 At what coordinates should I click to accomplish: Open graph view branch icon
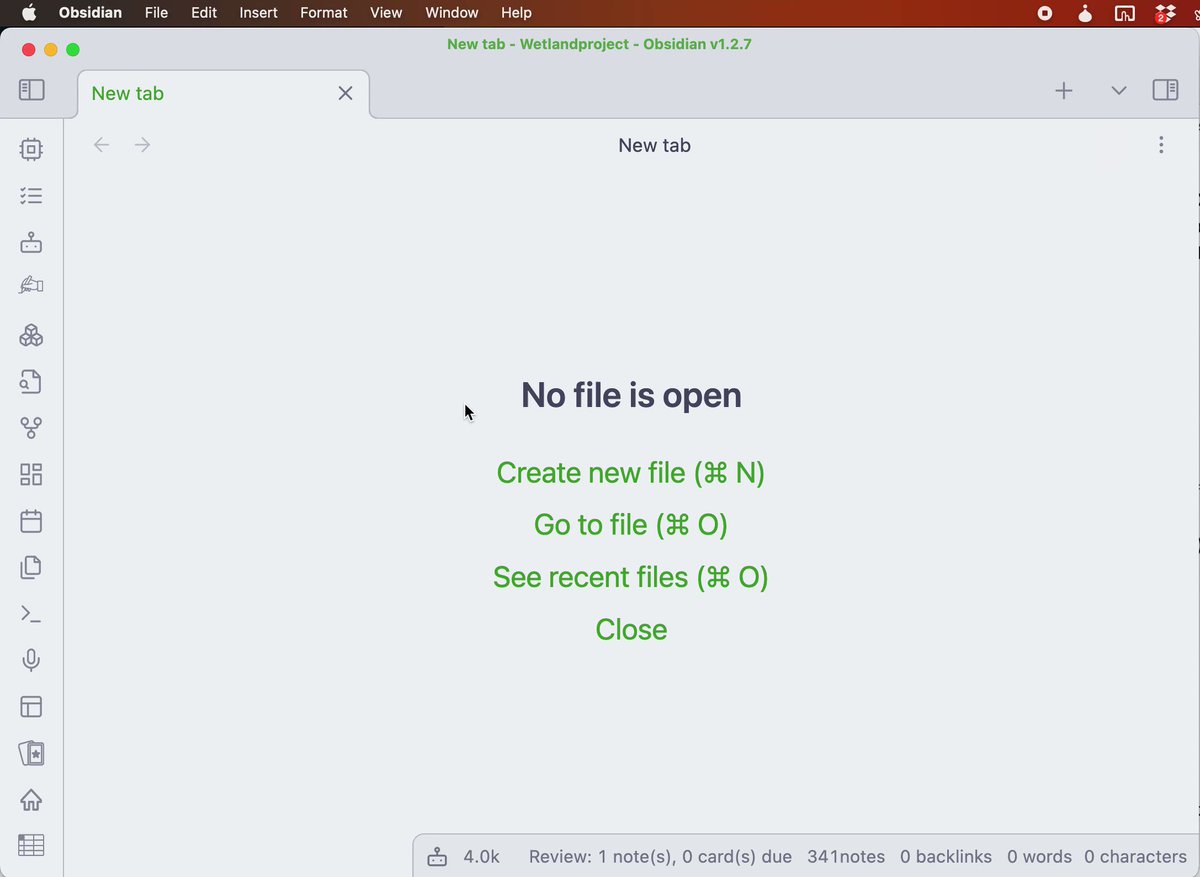(x=31, y=428)
